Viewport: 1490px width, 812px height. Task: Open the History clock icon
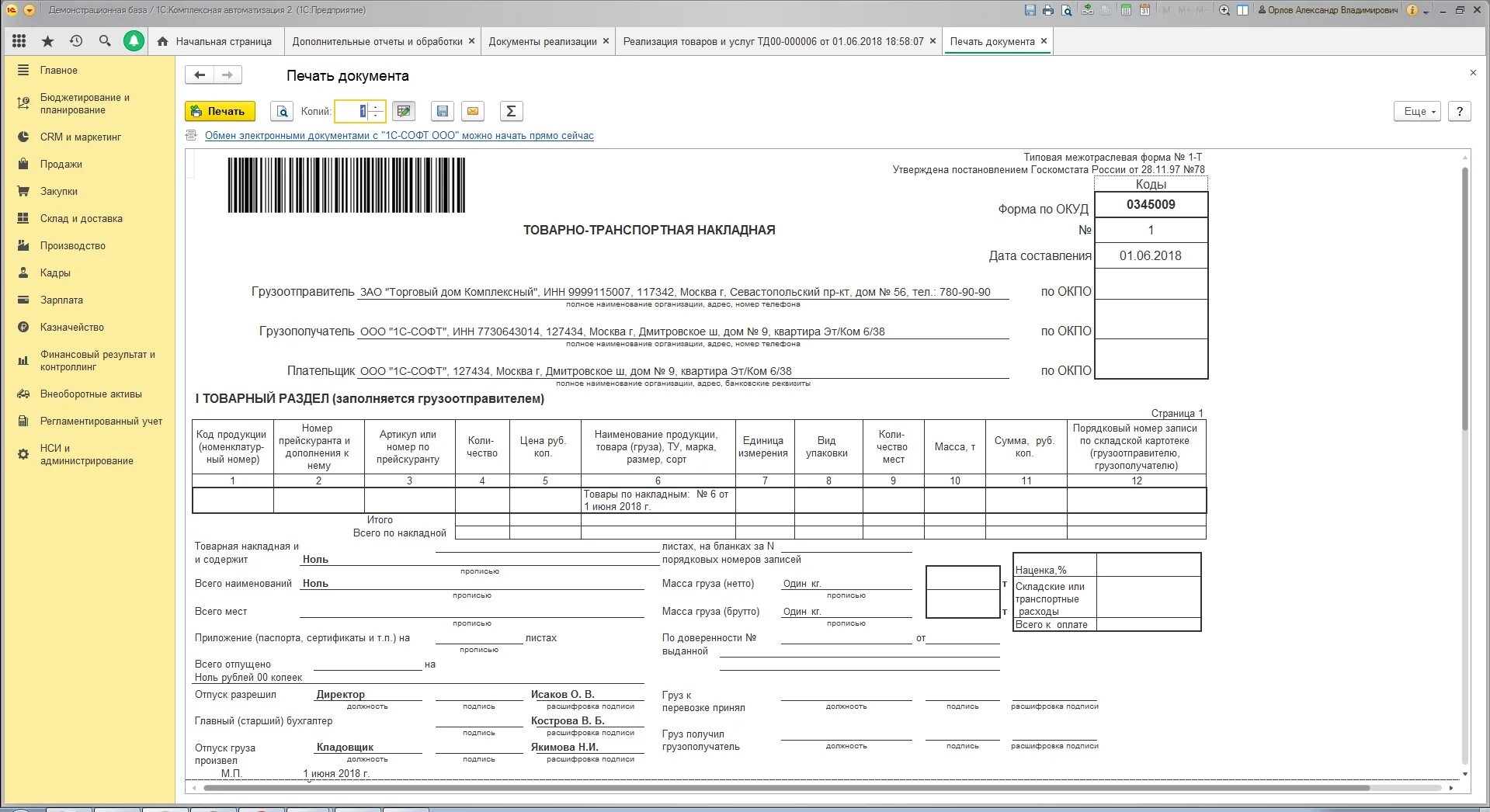click(x=76, y=41)
